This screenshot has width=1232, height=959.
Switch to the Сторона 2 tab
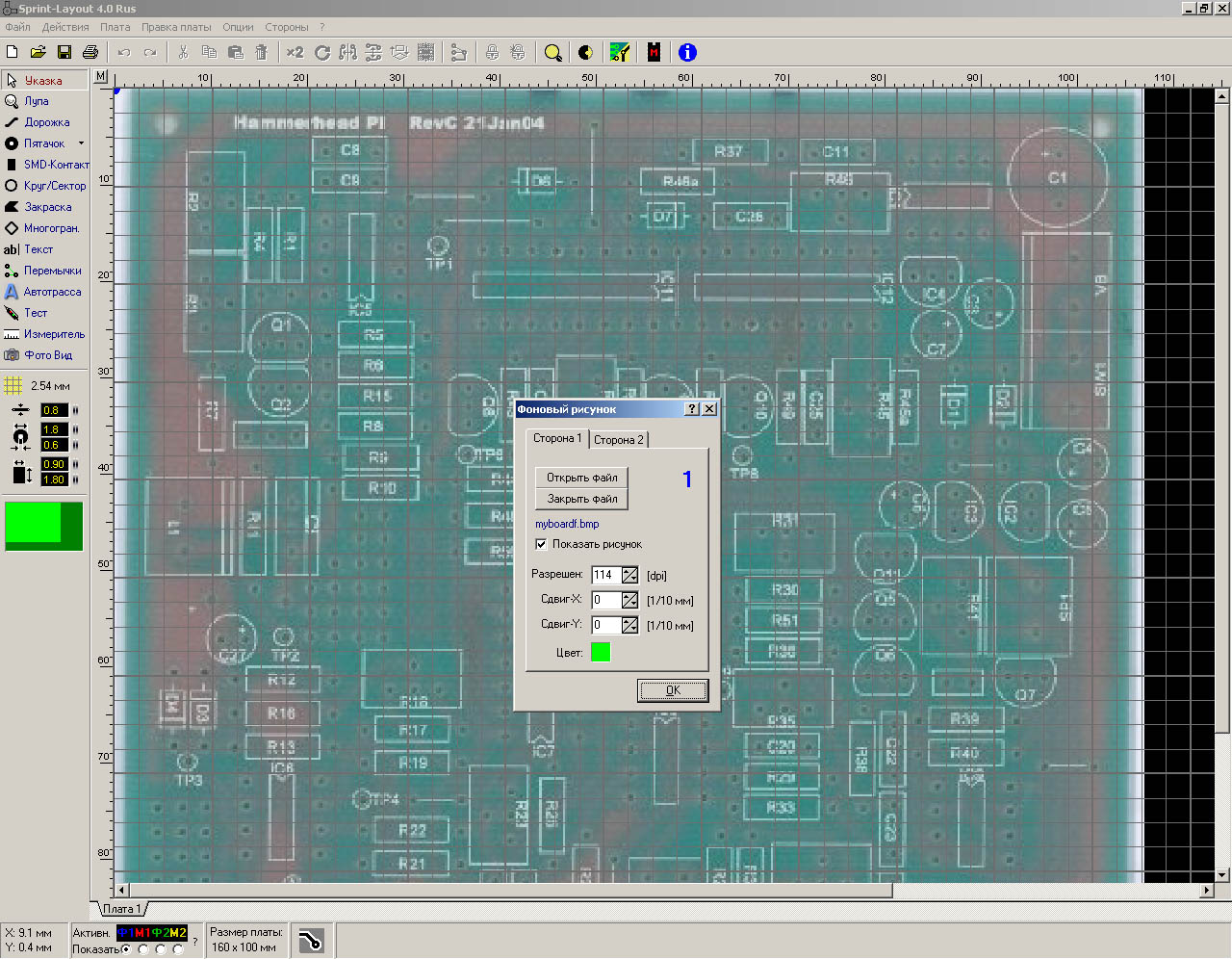(618, 439)
